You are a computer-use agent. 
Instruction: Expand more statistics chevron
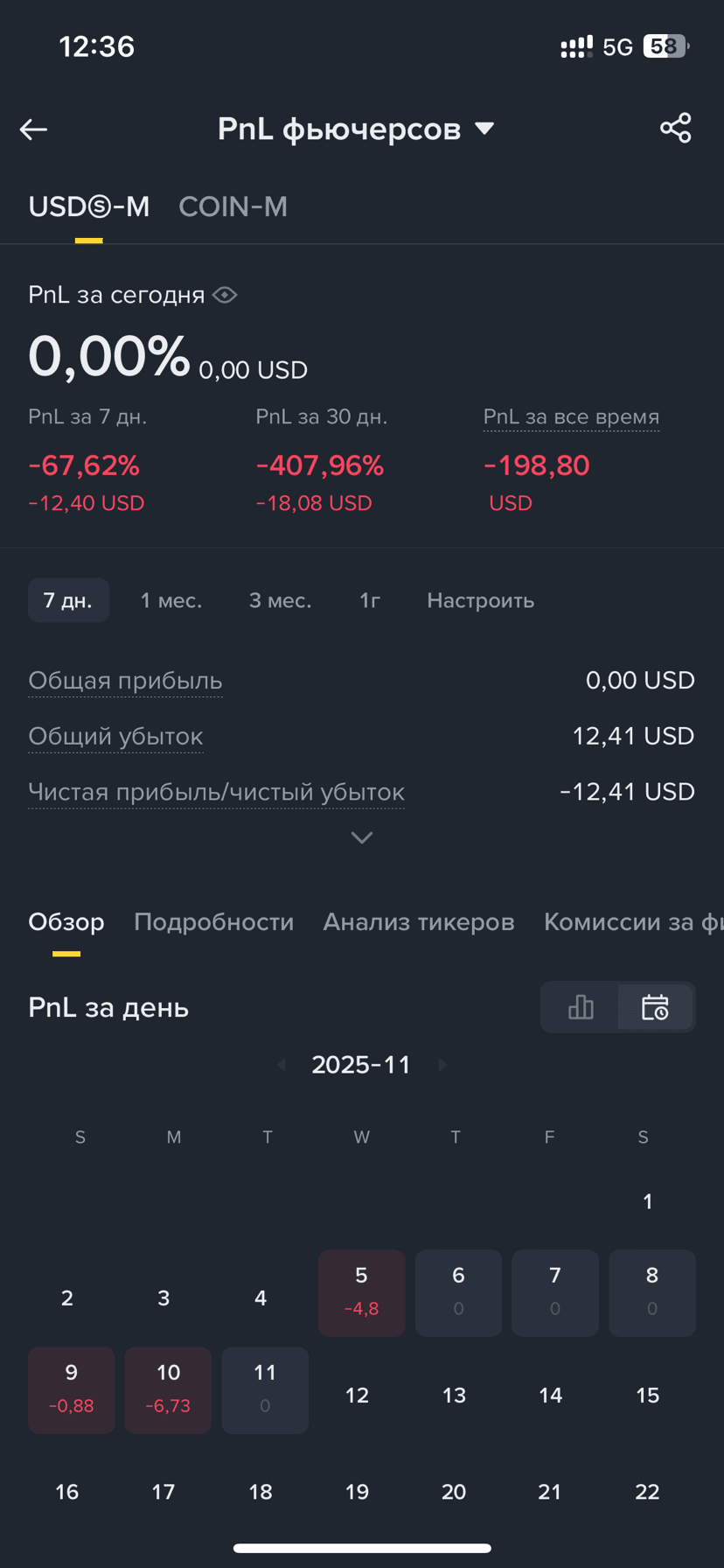pos(361,838)
